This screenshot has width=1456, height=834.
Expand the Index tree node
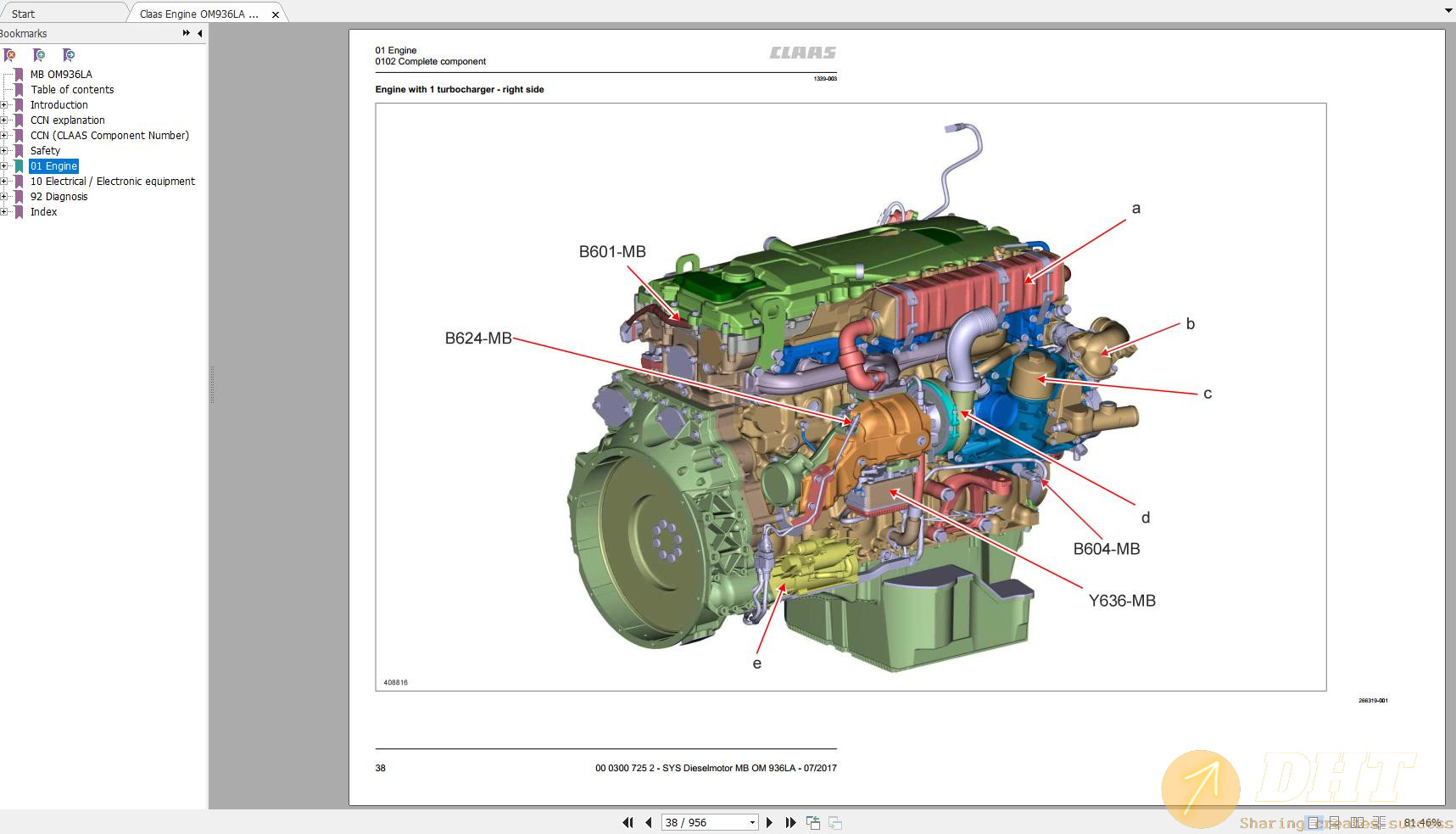pyautogui.click(x=3, y=212)
